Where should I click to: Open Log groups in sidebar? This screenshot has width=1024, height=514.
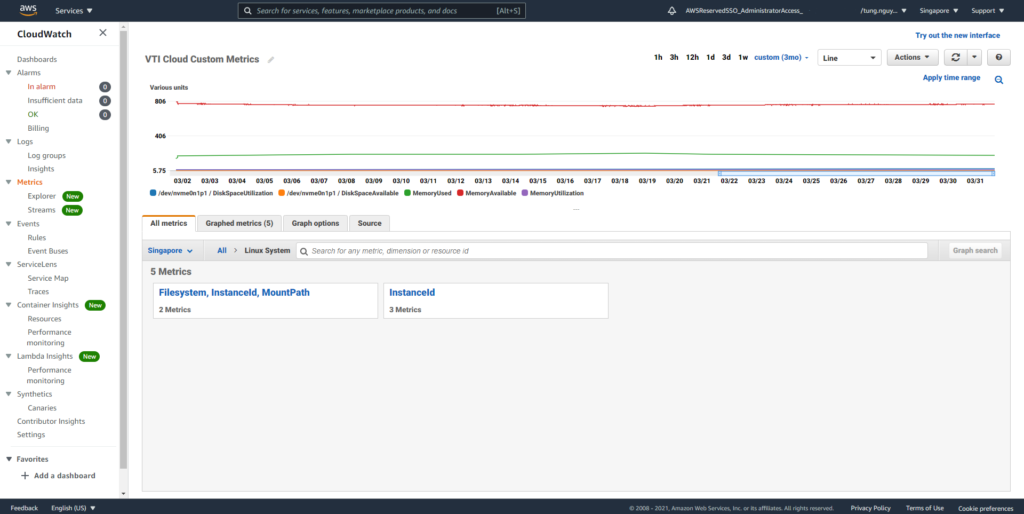point(46,155)
